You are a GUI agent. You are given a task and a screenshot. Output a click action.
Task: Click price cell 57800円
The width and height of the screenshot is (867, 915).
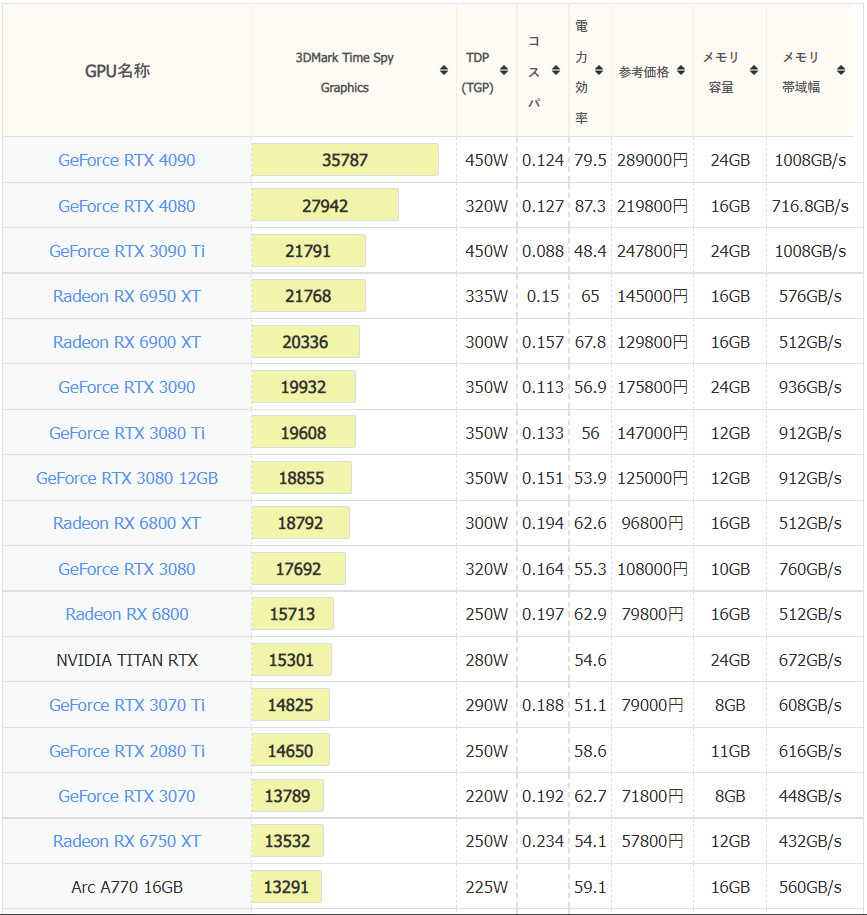point(652,841)
